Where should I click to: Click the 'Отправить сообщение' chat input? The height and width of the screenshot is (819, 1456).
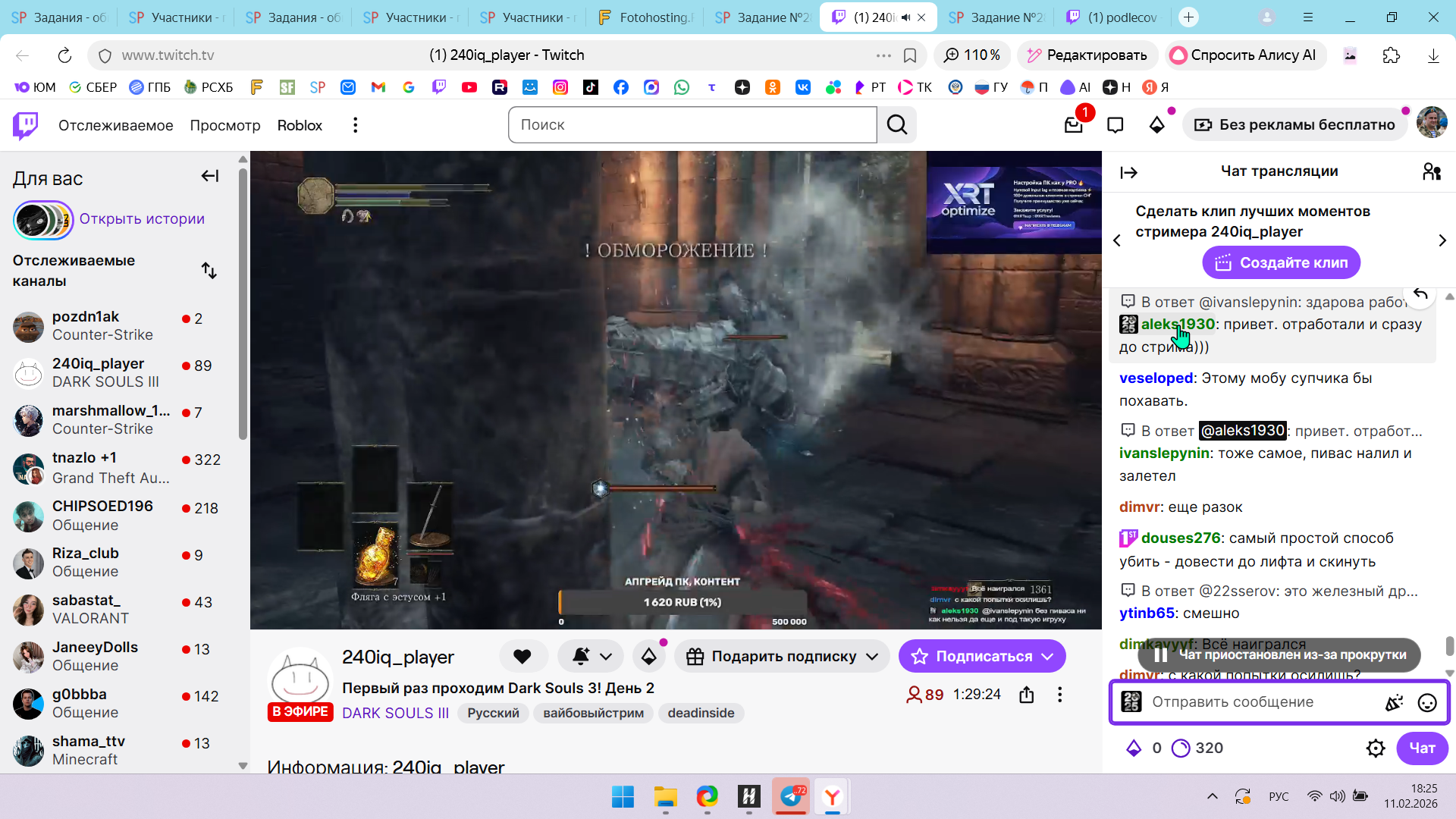tap(1259, 702)
